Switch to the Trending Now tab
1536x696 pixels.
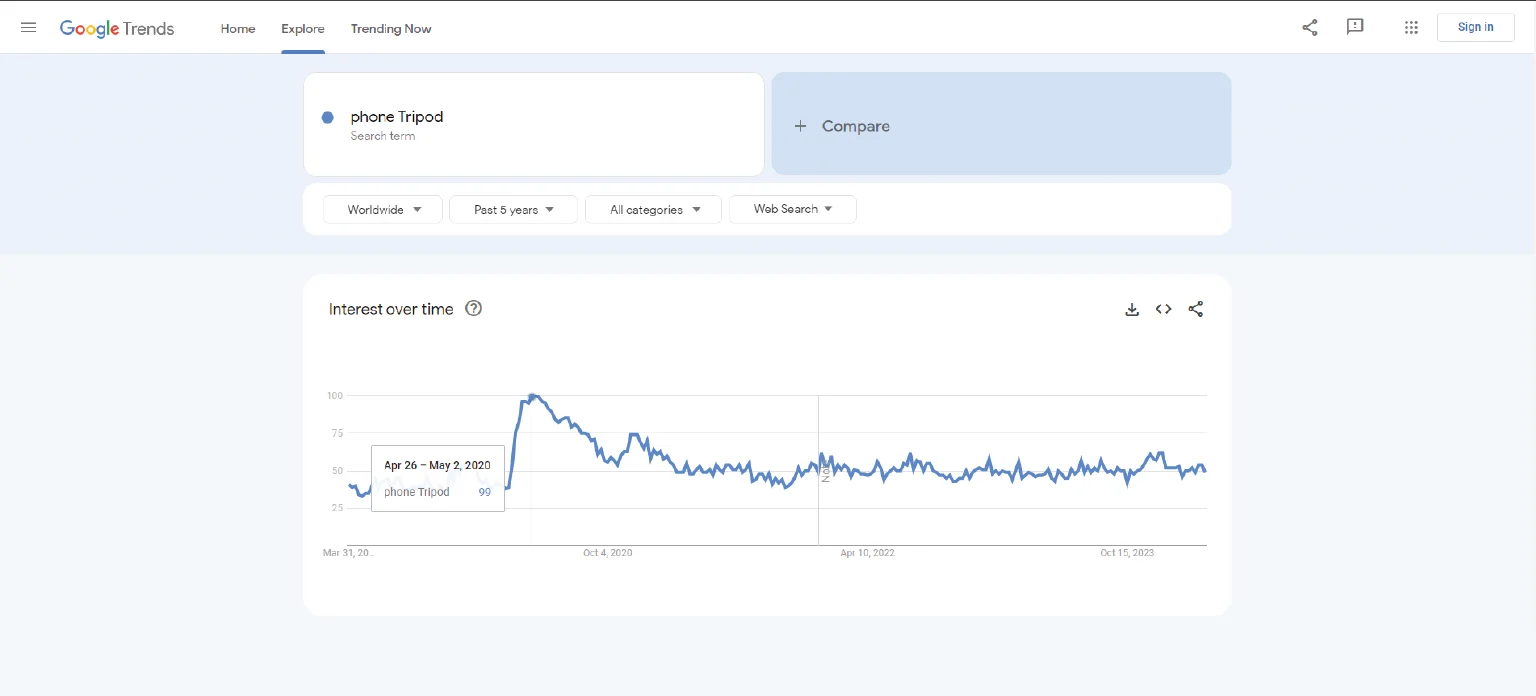pos(391,29)
